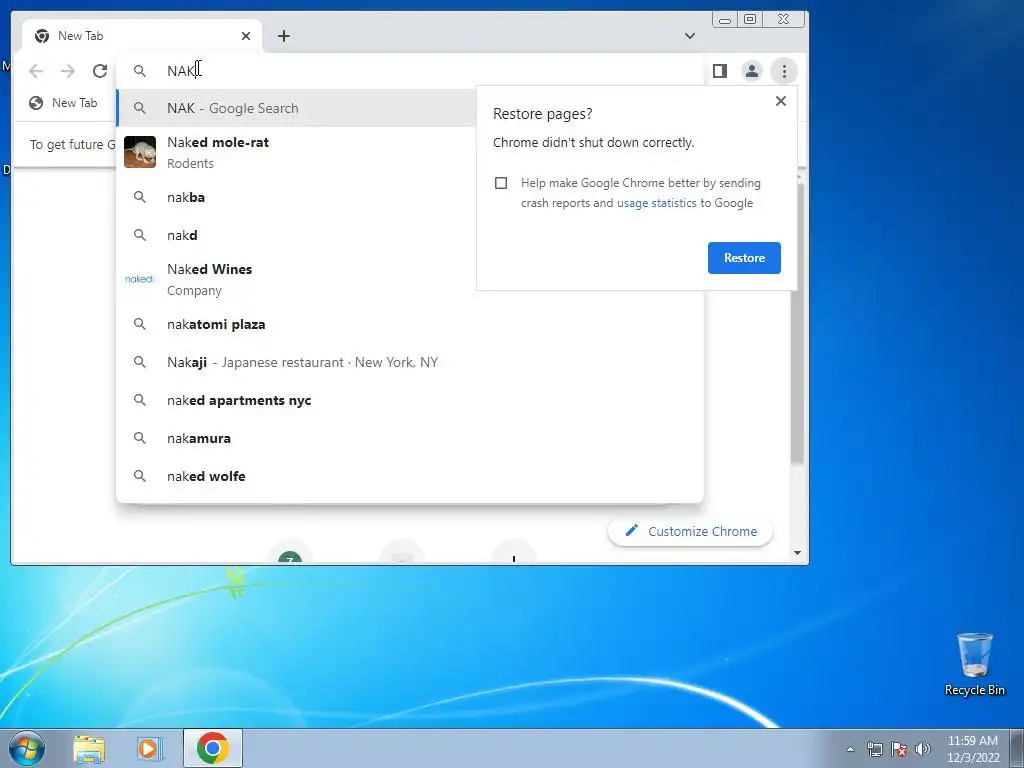Click the Naked Wines logo icon

[x=140, y=279]
